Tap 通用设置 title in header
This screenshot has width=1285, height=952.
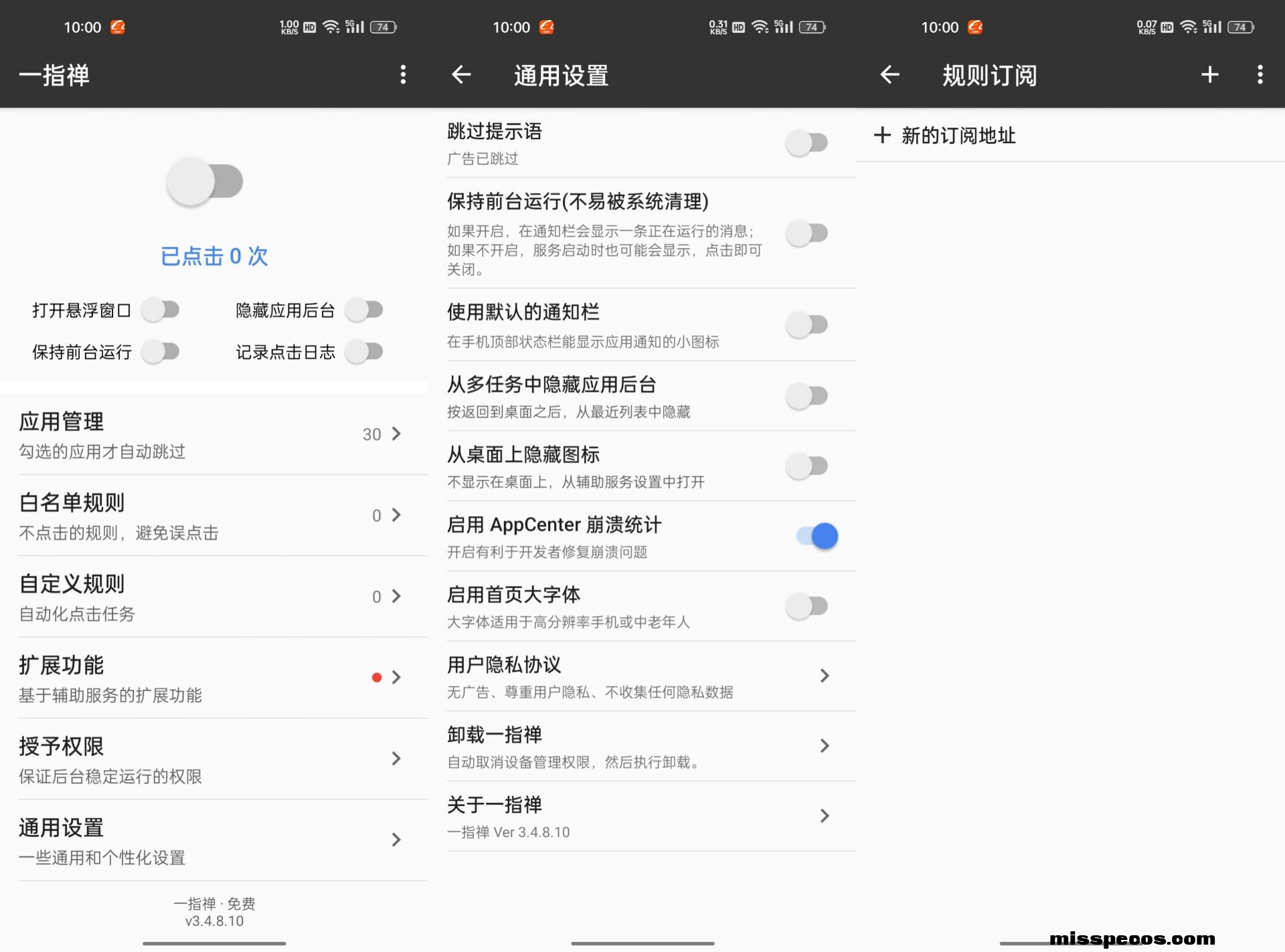point(561,76)
